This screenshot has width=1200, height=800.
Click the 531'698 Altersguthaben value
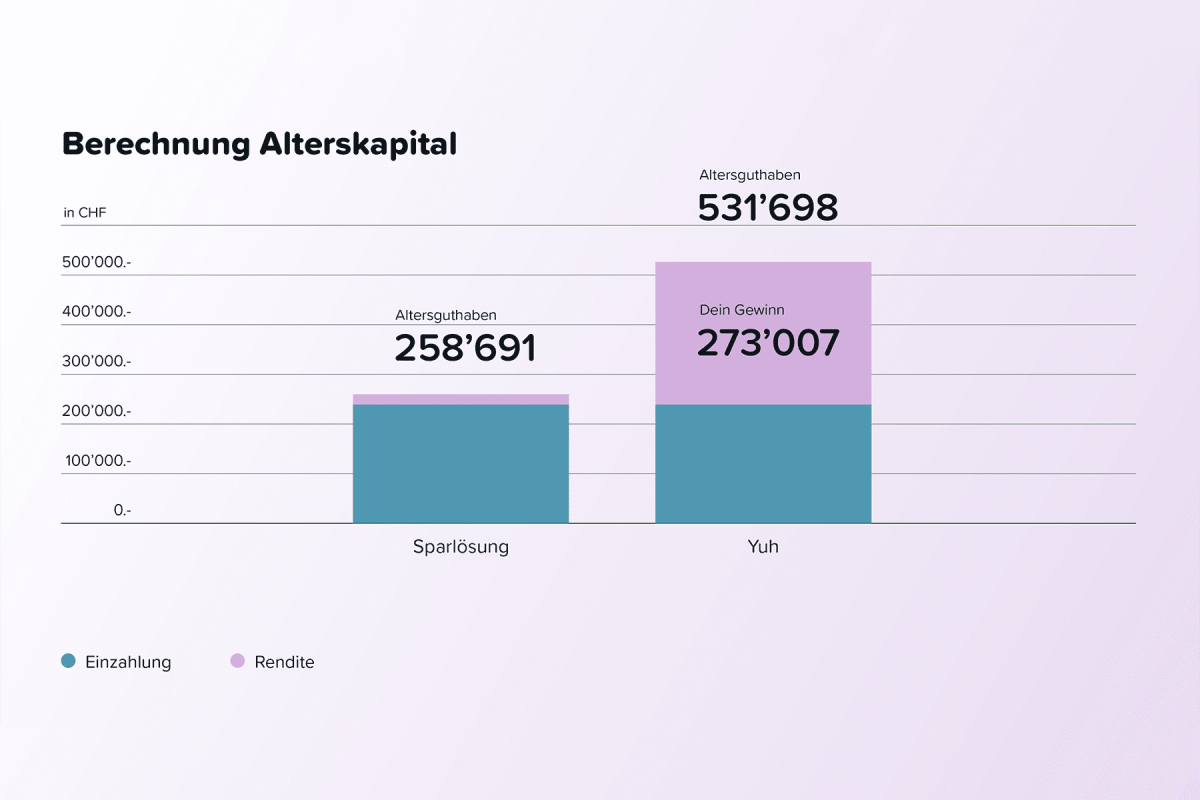pyautogui.click(x=767, y=208)
